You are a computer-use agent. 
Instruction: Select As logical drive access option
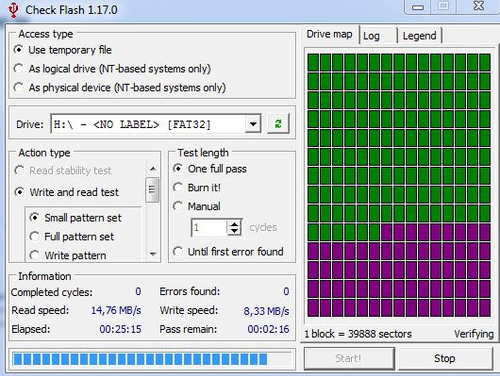point(112,69)
